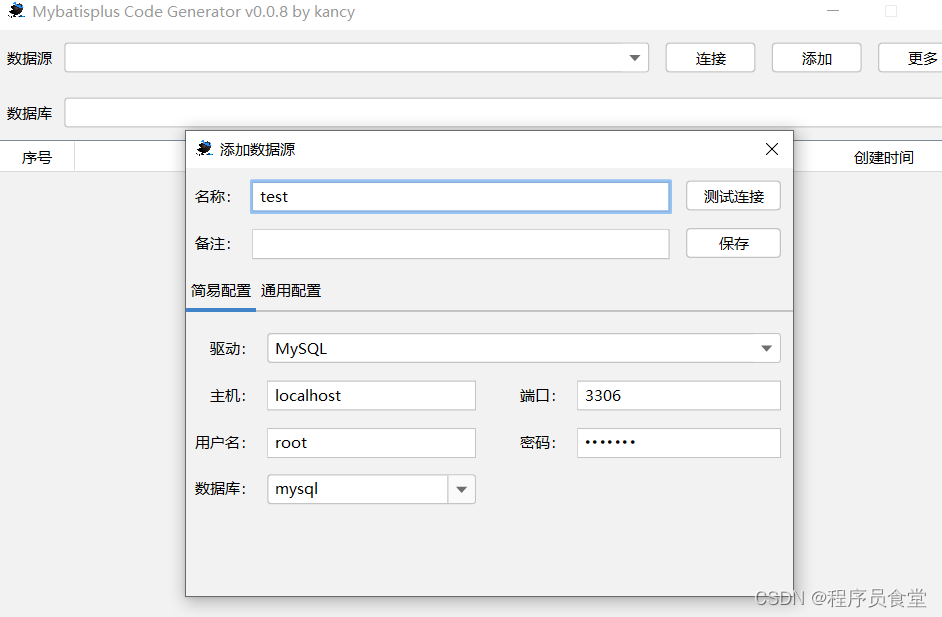This screenshot has width=942, height=617.
Task: Click the 更多 button
Action: point(910,58)
